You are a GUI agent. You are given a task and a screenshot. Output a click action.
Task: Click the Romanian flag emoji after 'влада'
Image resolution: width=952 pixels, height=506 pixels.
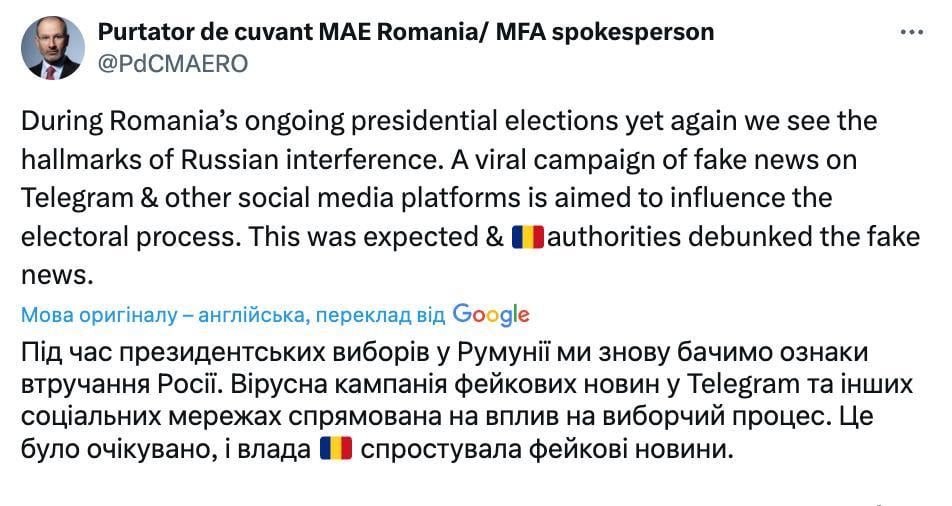pyautogui.click(x=336, y=449)
